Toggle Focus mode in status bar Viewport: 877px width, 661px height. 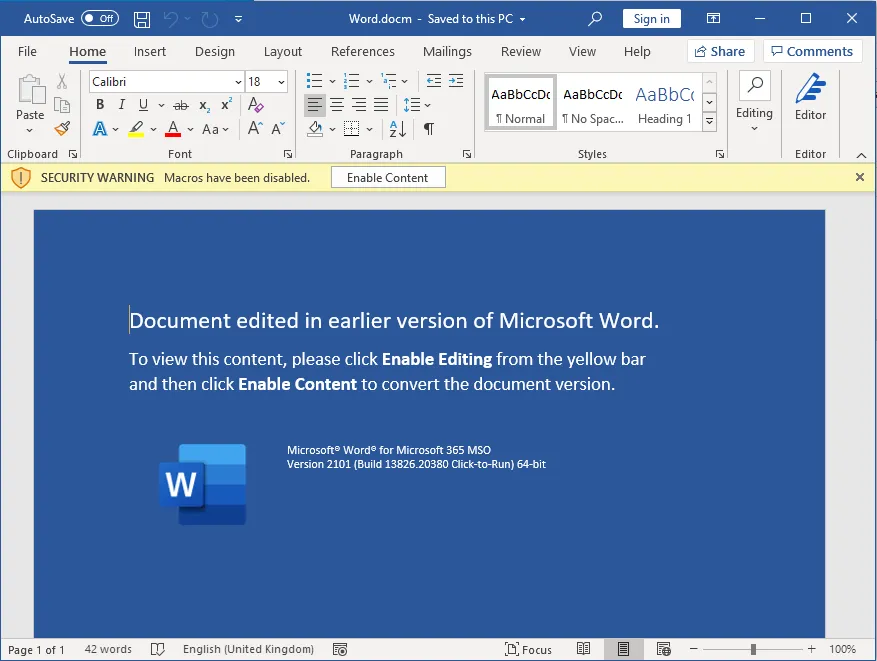(x=529, y=649)
